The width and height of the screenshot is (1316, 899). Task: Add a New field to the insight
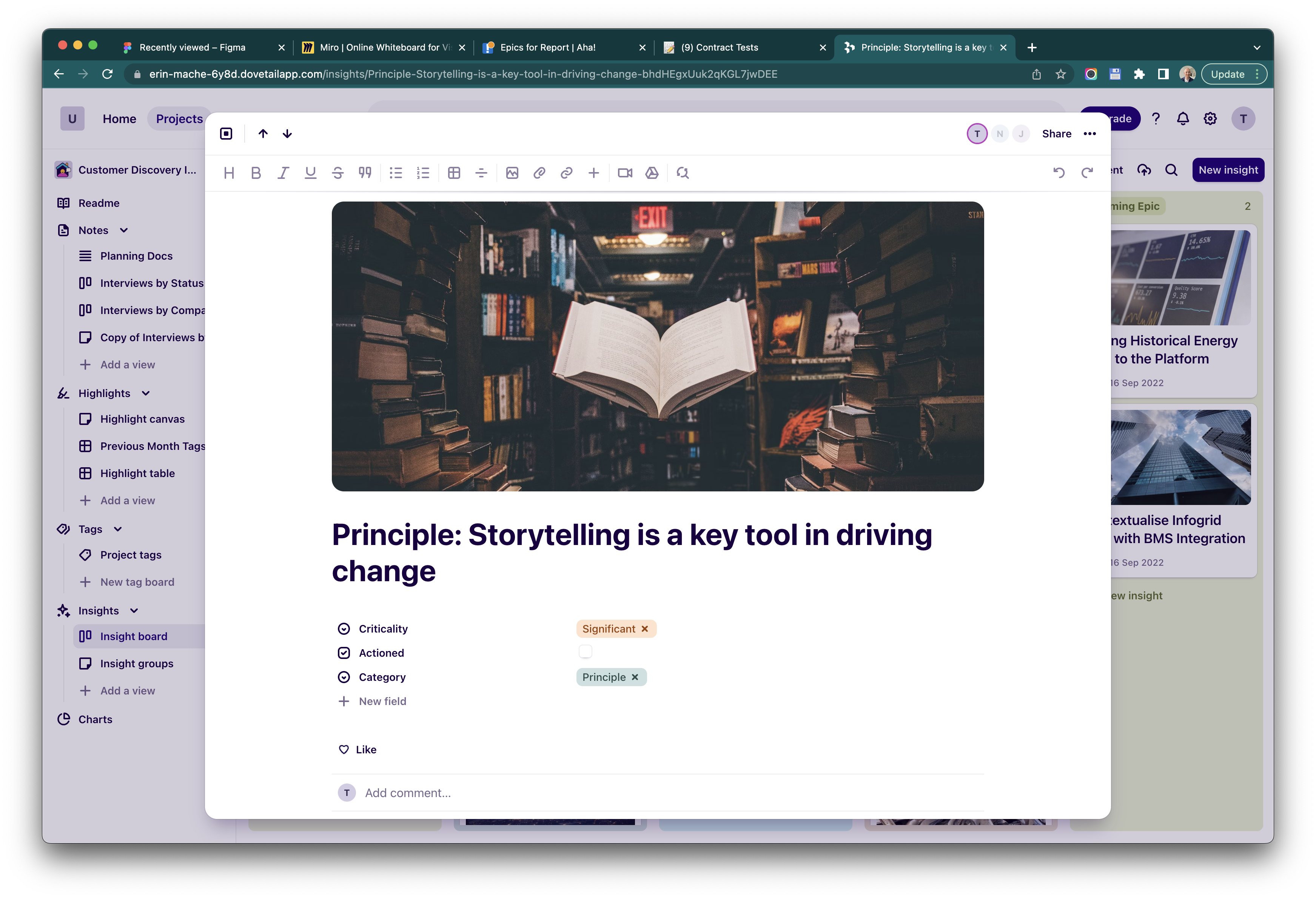pos(372,701)
